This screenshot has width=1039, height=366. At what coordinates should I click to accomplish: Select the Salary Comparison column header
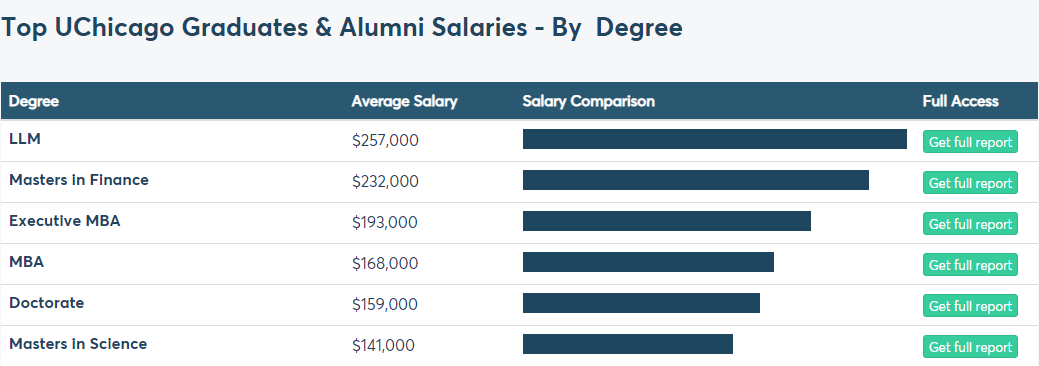coord(588,101)
